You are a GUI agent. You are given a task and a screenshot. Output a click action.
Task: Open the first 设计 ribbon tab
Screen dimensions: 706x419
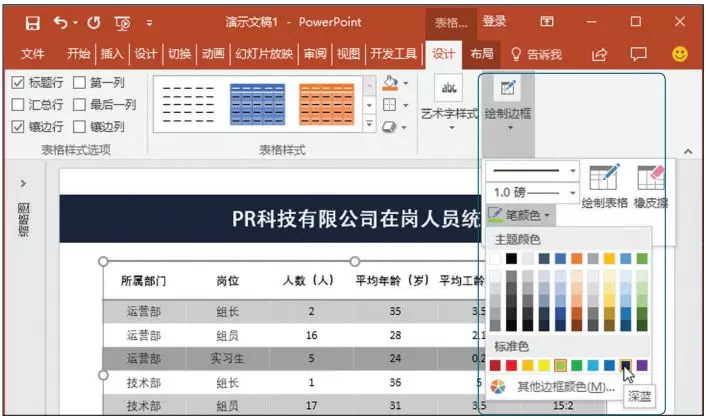tap(145, 54)
